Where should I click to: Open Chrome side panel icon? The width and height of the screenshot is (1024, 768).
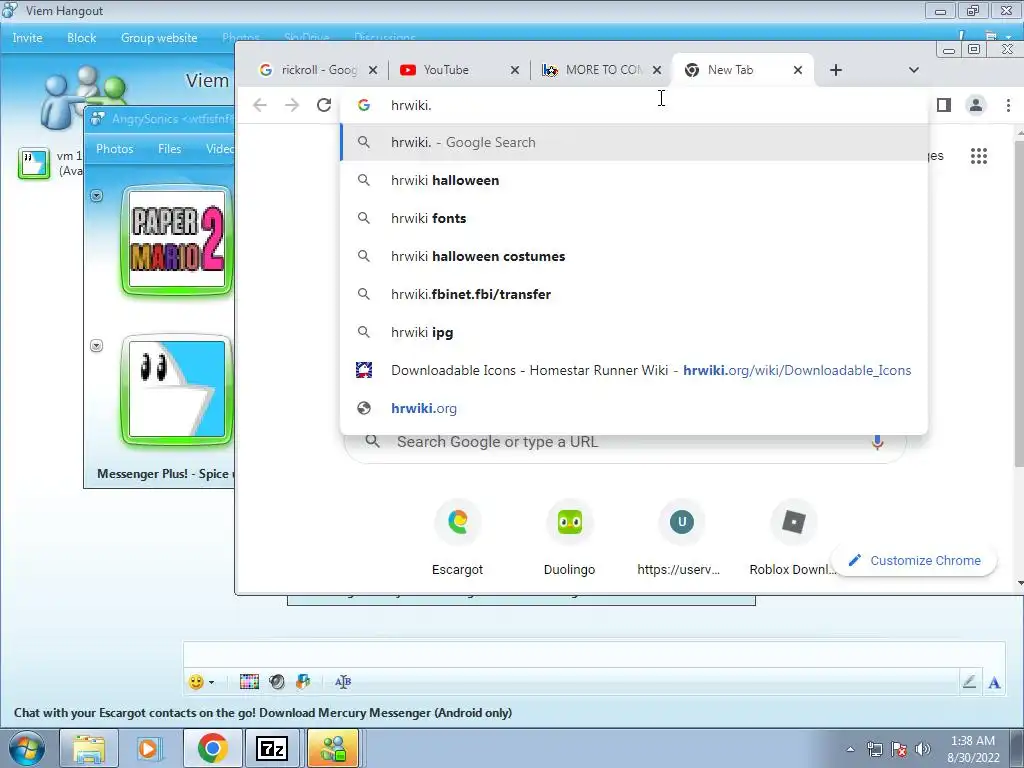[944, 105]
